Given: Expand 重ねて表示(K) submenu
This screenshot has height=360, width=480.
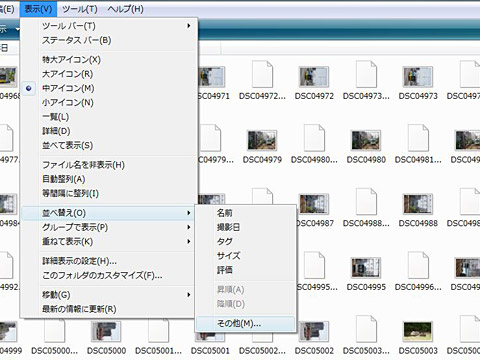Looking at the screenshot, I should [109, 242].
